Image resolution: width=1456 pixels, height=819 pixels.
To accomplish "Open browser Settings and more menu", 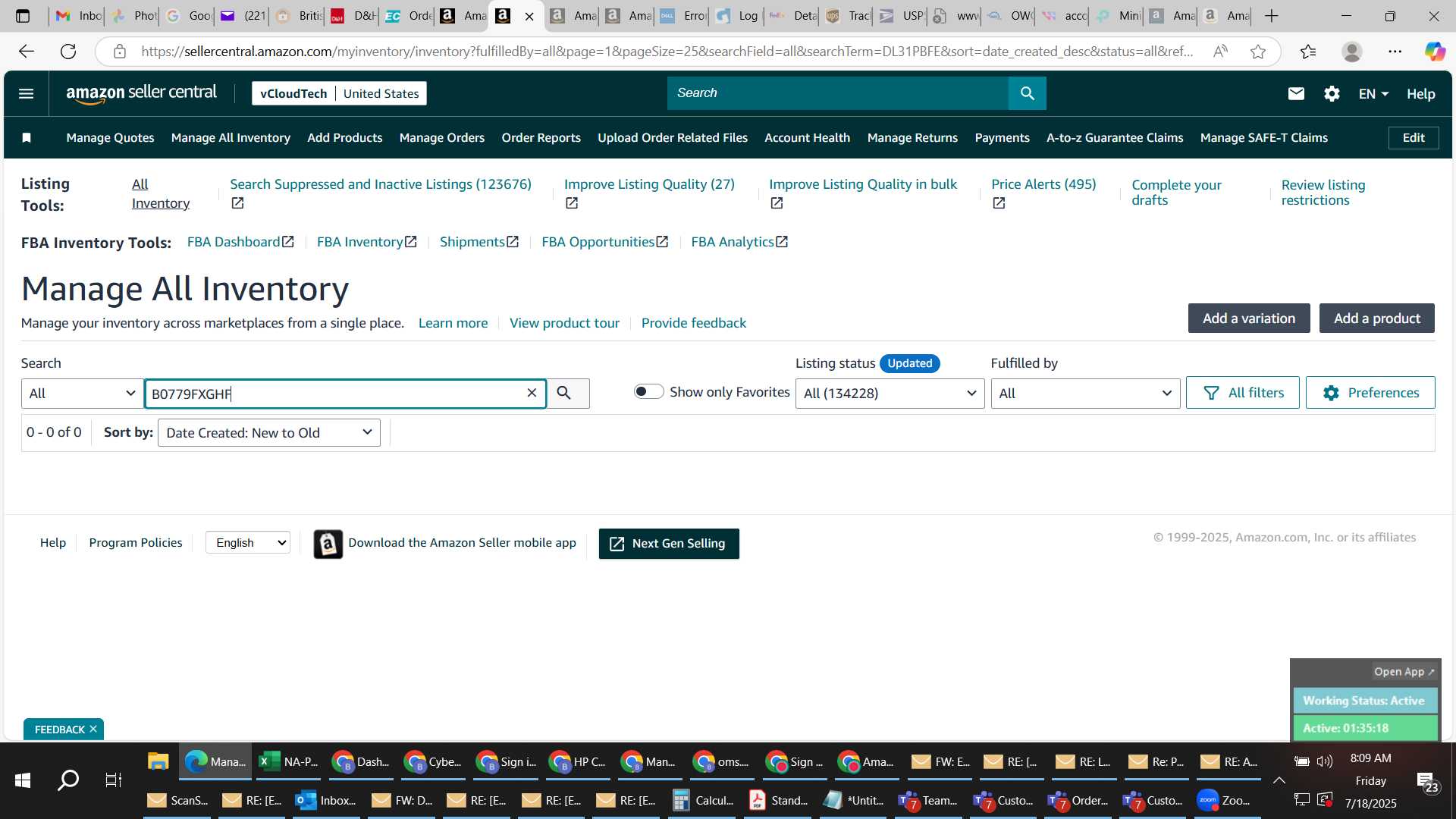I will (x=1395, y=52).
